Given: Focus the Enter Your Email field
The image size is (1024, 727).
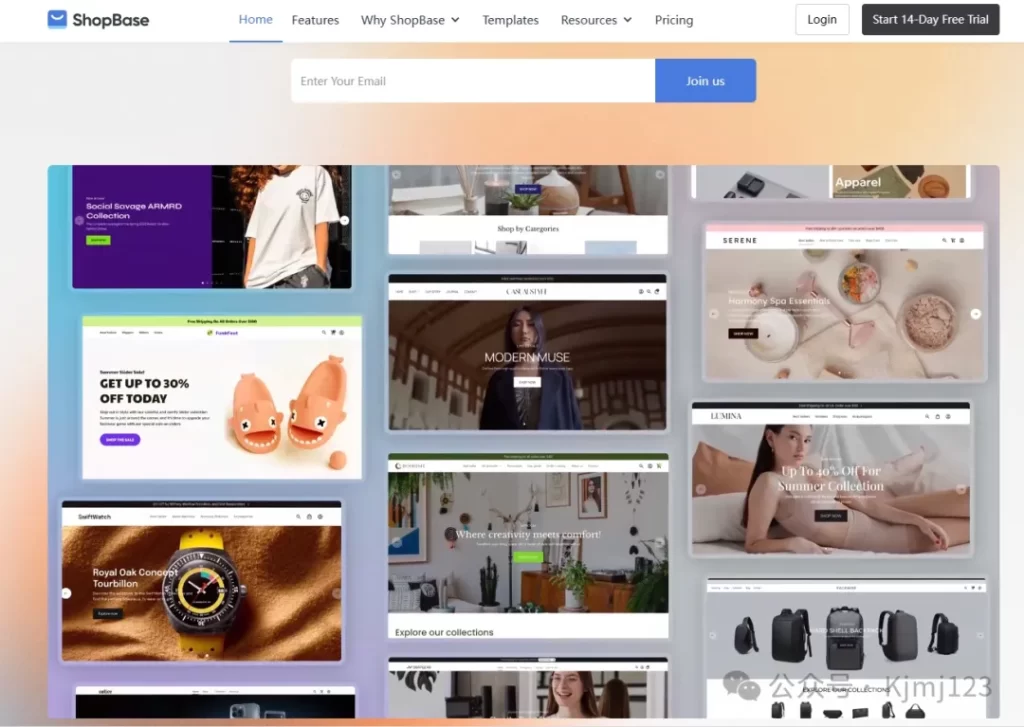Looking at the screenshot, I should [x=473, y=81].
